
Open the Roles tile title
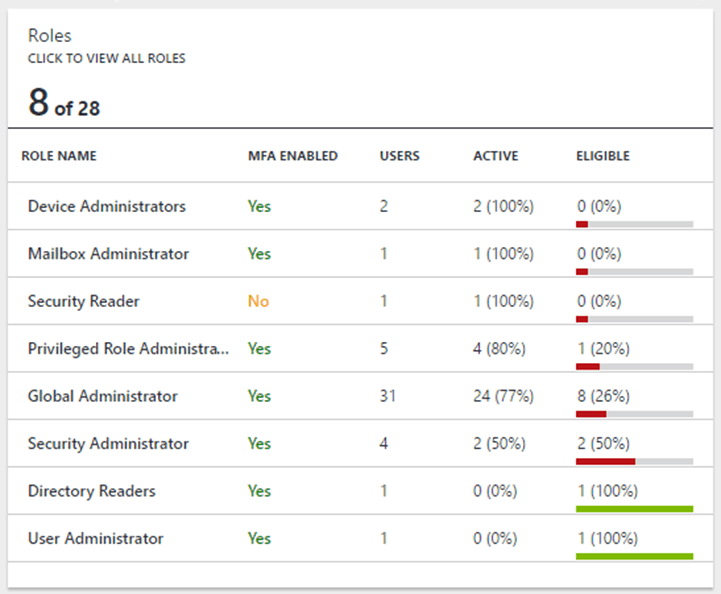tap(50, 35)
